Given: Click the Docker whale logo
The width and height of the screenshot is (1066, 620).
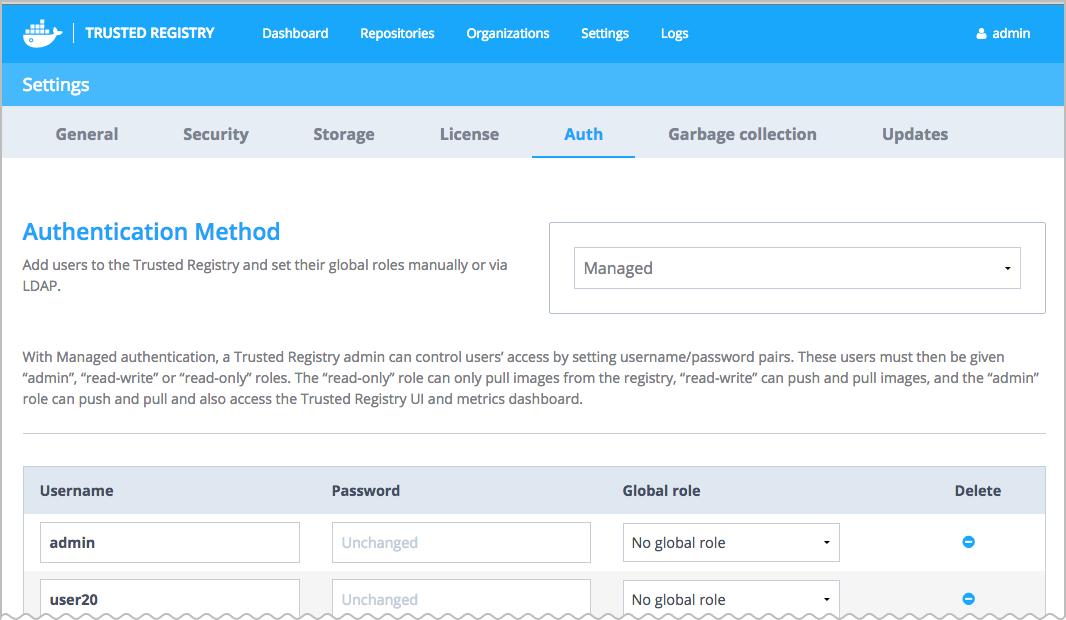Looking at the screenshot, I should pyautogui.click(x=42, y=33).
